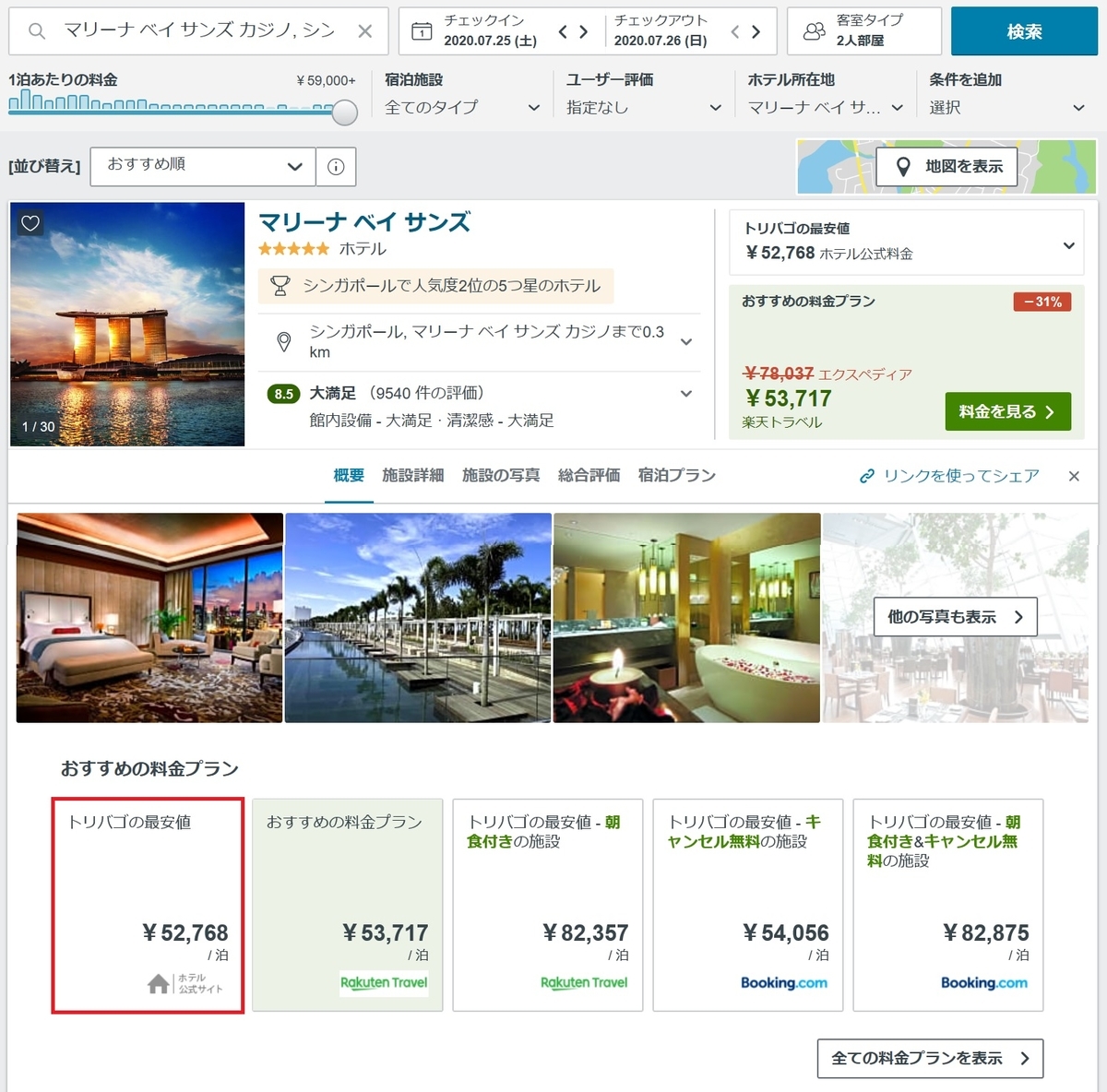Switch to the 宿泊プラン tab
The image size is (1107, 1092).
[x=677, y=476]
